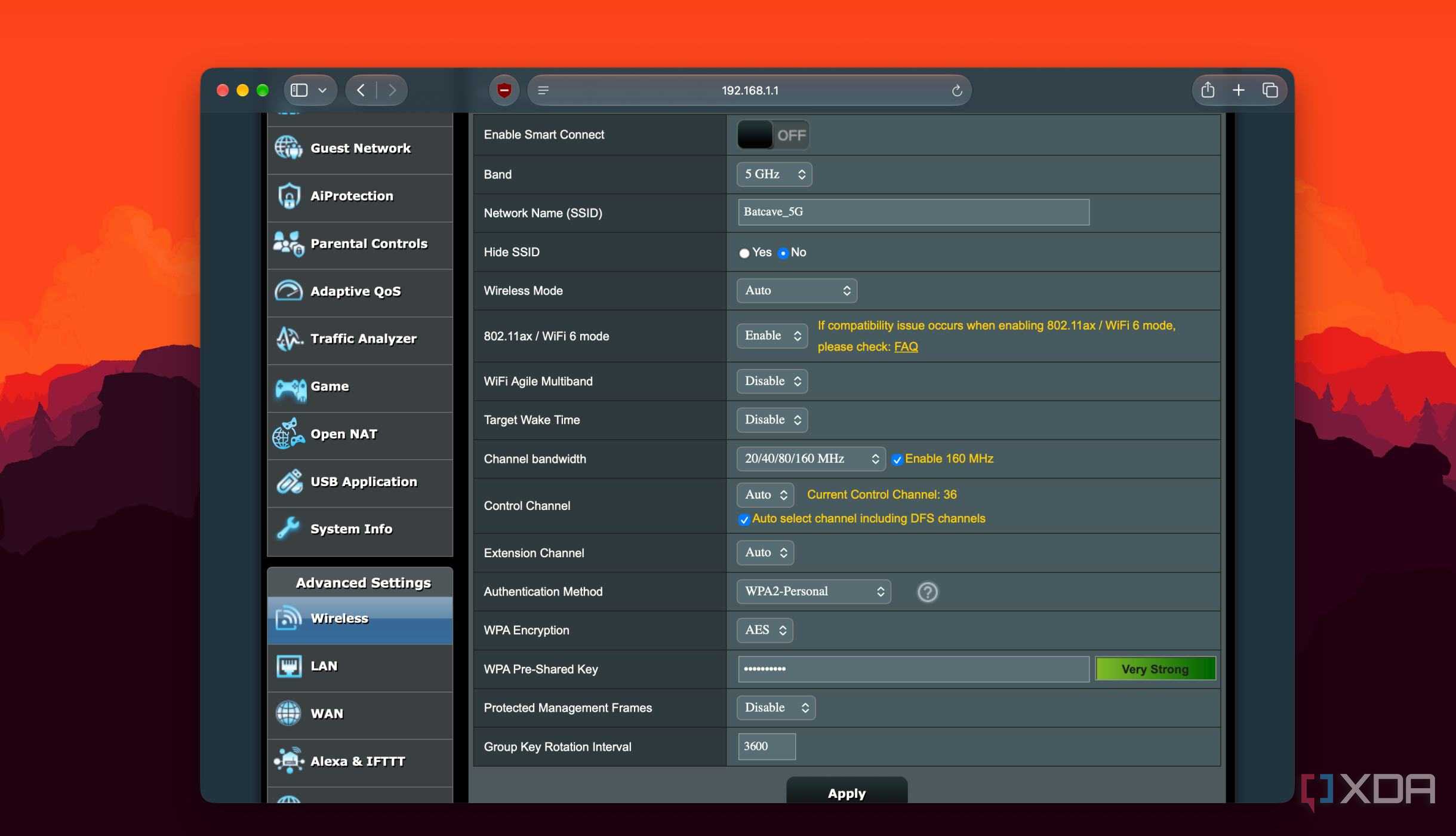Open the Traffic Analyzer menu label
This screenshot has height=836, width=1456.
tap(364, 339)
